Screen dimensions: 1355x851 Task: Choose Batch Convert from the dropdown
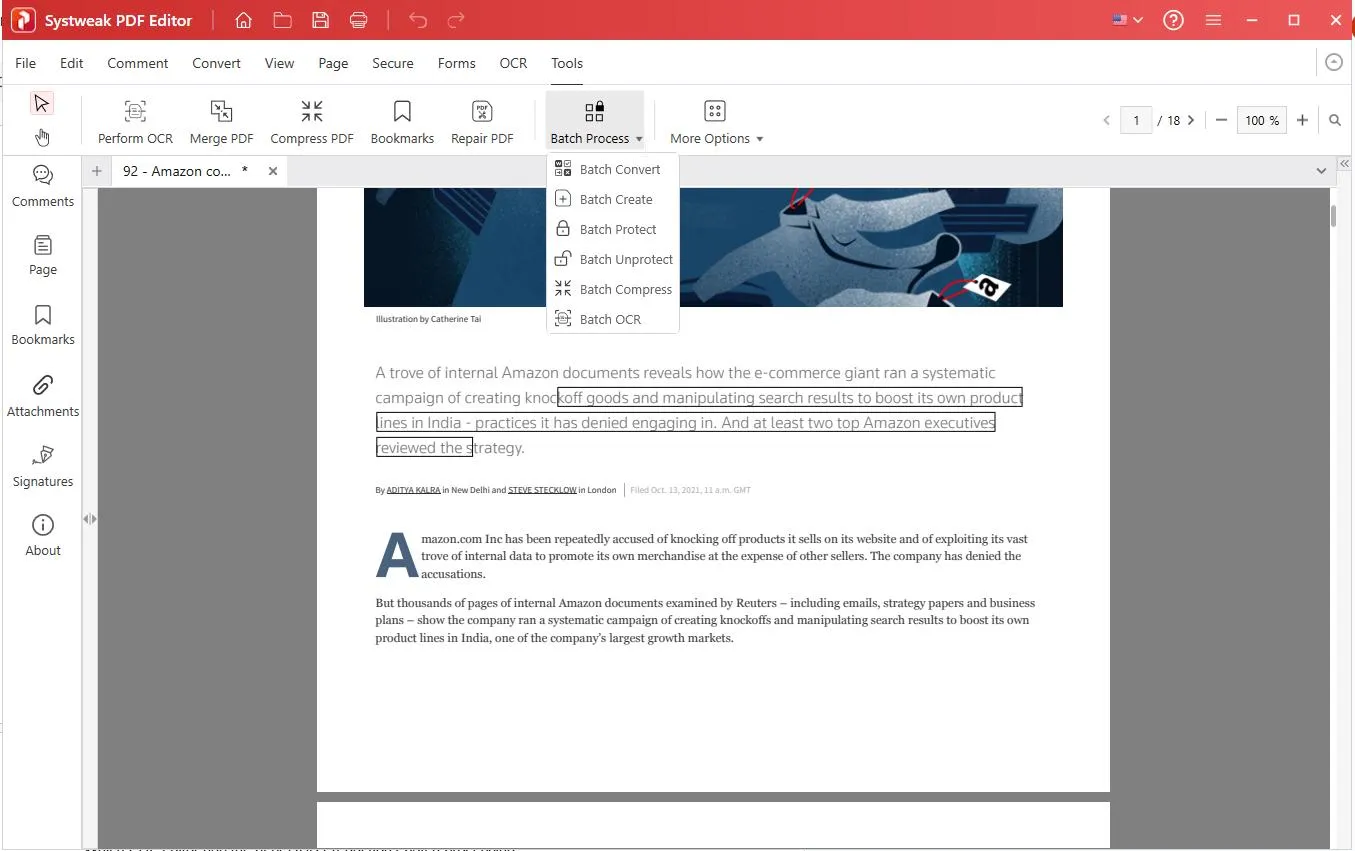pos(613,169)
